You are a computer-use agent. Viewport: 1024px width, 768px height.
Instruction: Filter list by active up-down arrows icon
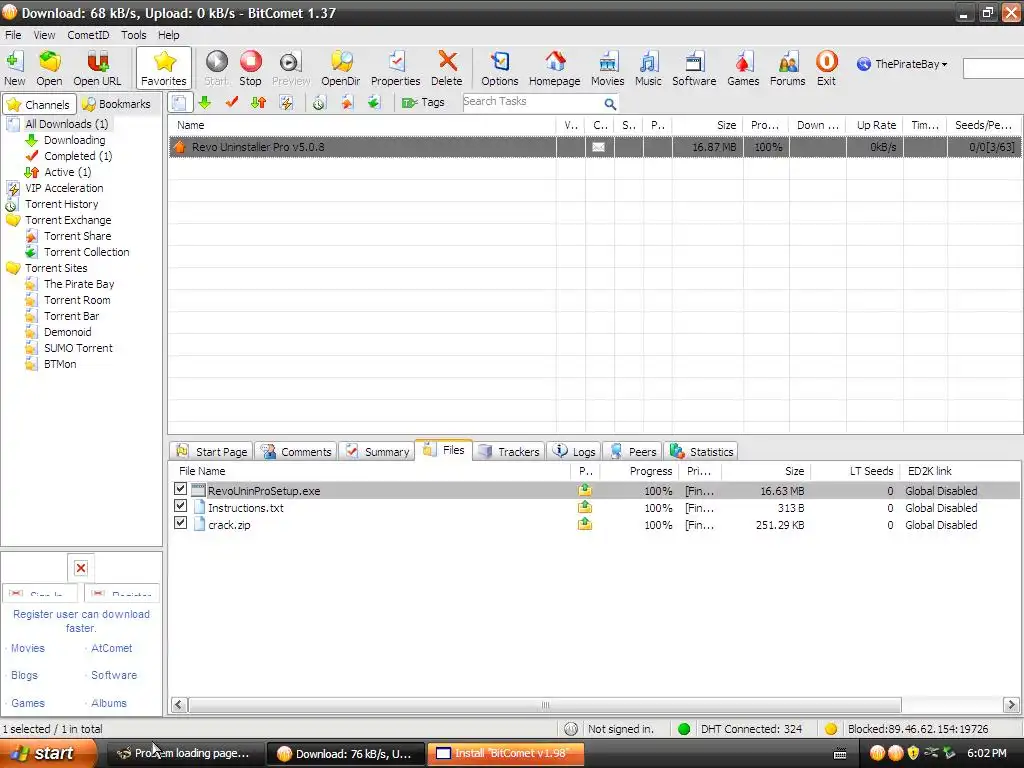coord(259,103)
